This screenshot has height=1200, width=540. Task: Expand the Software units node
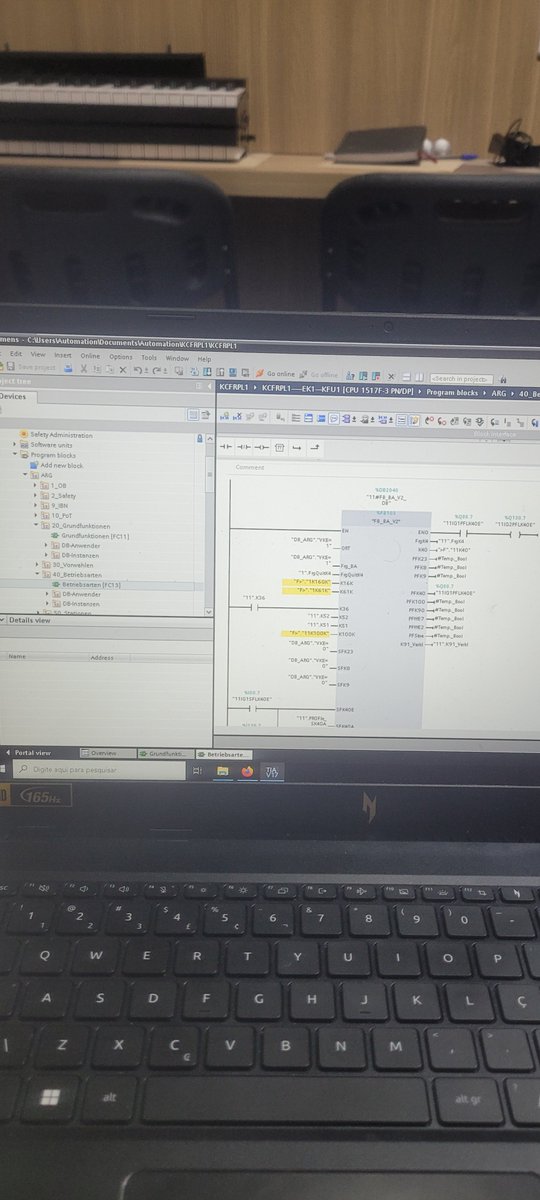click(15, 444)
